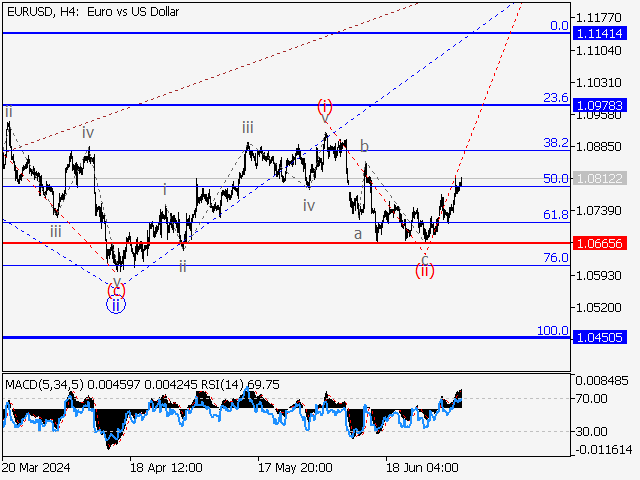
Task: Select wave label b on the chart
Action: point(365,146)
